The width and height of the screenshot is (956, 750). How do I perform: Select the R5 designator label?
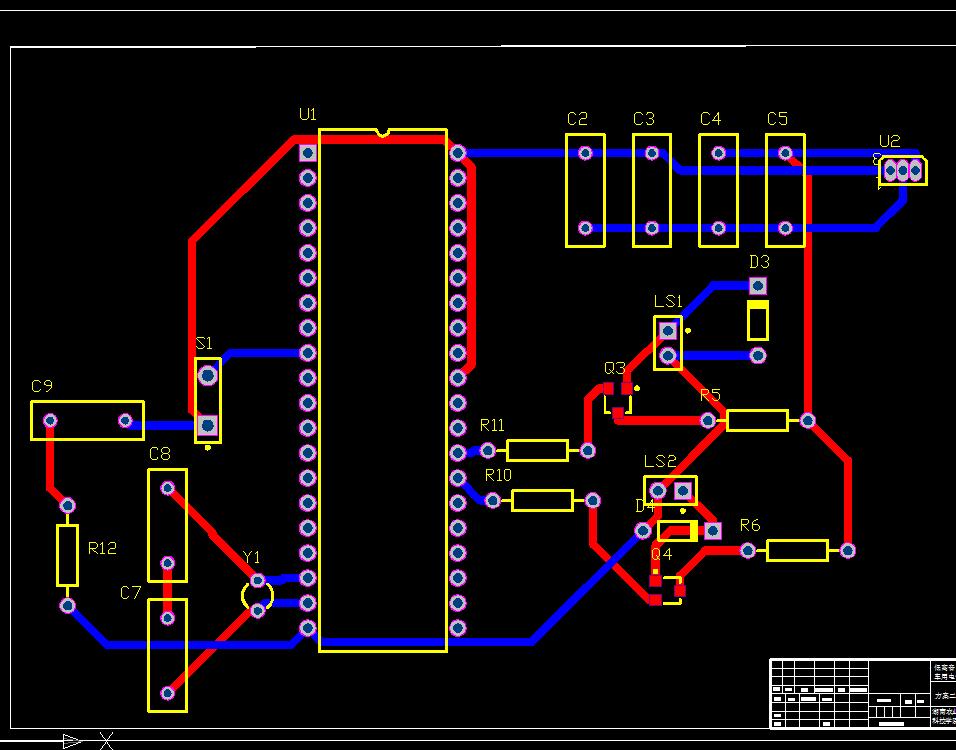[x=710, y=395]
